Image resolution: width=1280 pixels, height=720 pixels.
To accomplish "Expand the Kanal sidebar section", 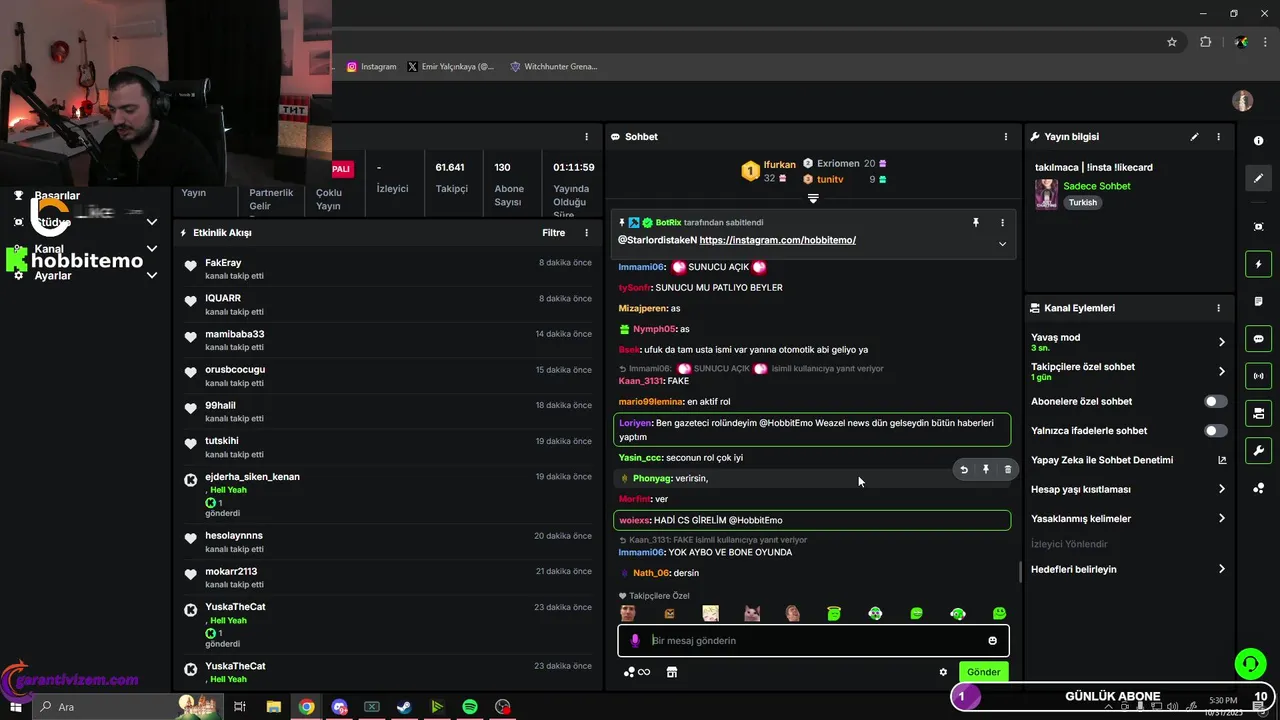I will [152, 249].
